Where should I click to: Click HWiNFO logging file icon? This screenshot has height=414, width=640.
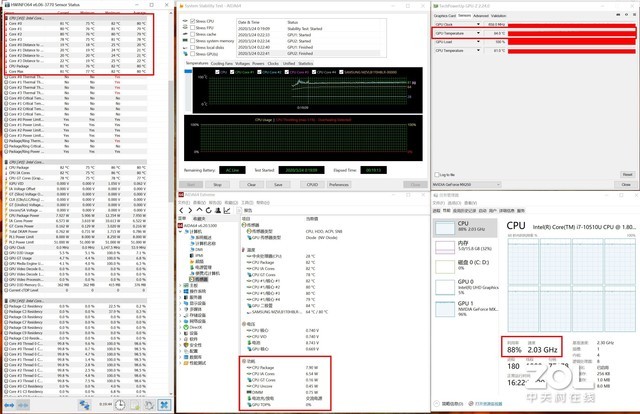[x=135, y=405]
